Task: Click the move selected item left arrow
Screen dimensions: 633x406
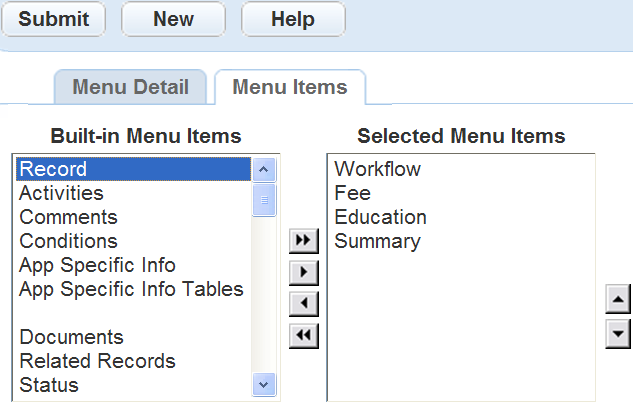Action: pos(302,304)
